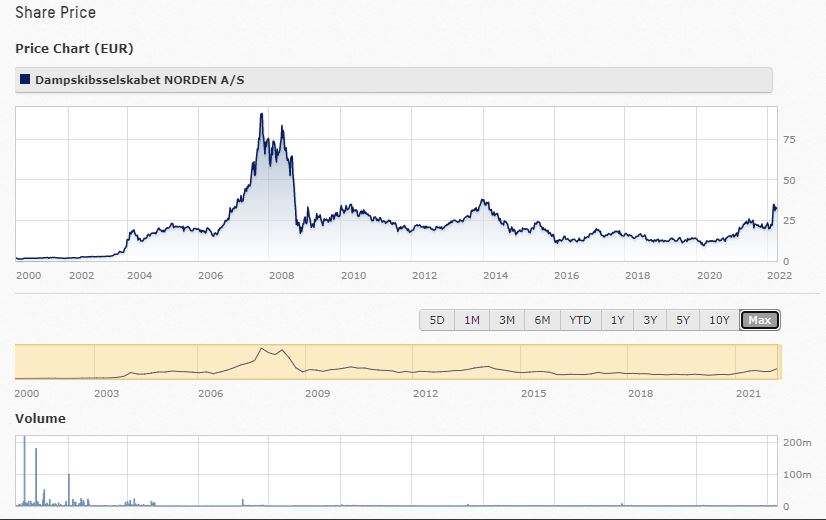826x520 pixels.
Task: Select the 5D time range
Action: pos(437,320)
